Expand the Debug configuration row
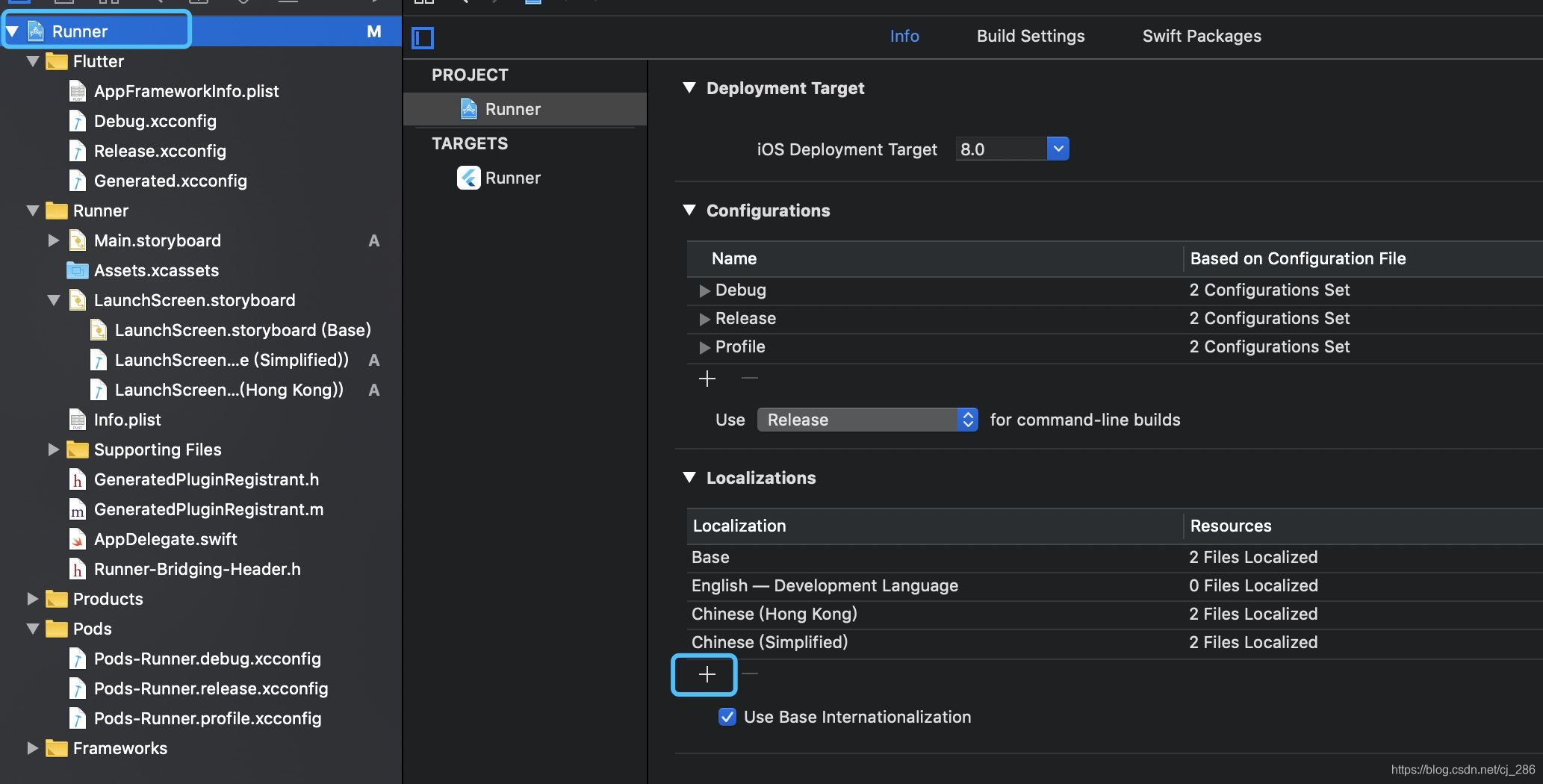1543x784 pixels. pyautogui.click(x=704, y=290)
